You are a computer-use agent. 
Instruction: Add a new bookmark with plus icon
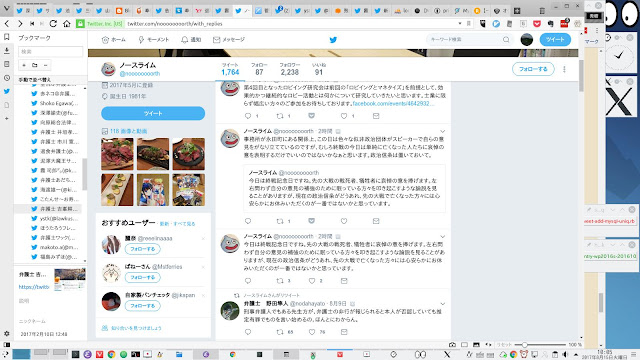(24, 65)
